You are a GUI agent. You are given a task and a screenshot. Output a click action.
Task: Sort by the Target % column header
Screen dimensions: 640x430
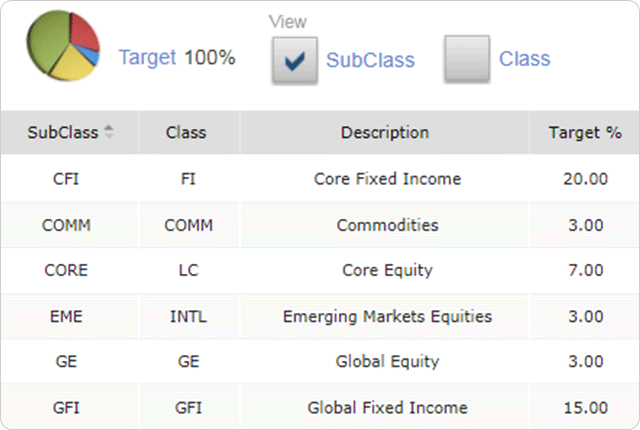point(585,132)
